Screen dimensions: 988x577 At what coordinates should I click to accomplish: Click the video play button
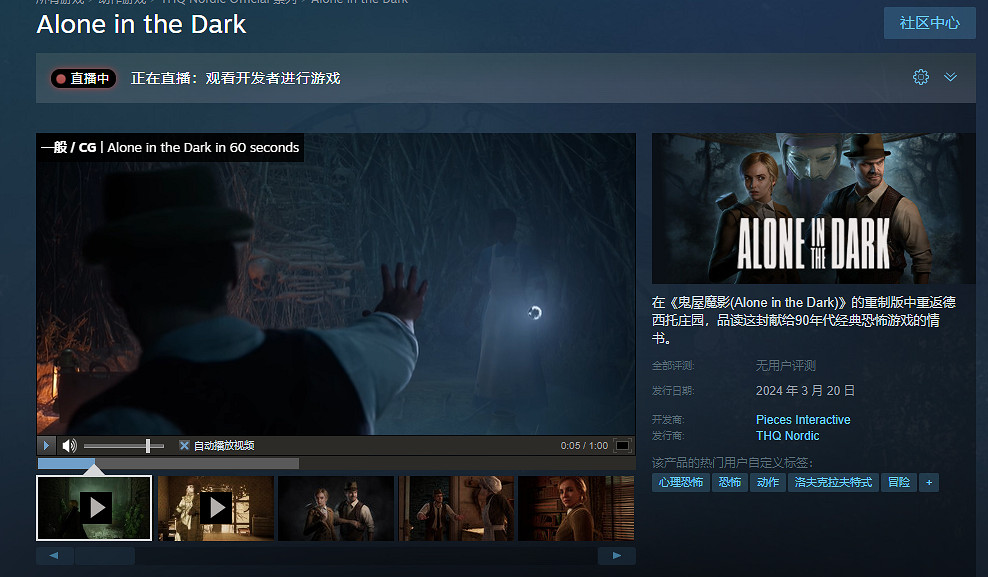46,445
